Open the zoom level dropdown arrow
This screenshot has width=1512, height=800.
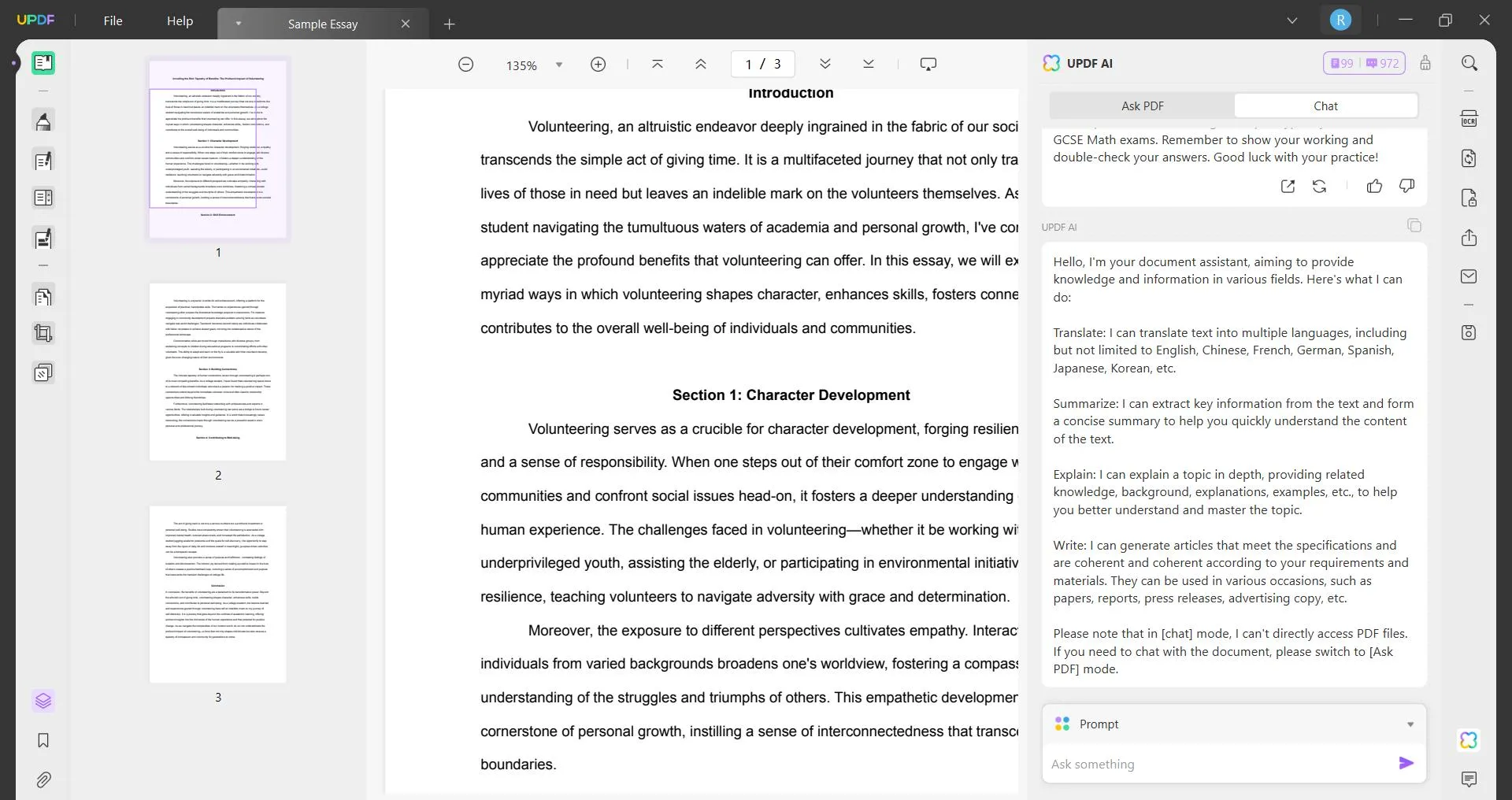tap(559, 65)
